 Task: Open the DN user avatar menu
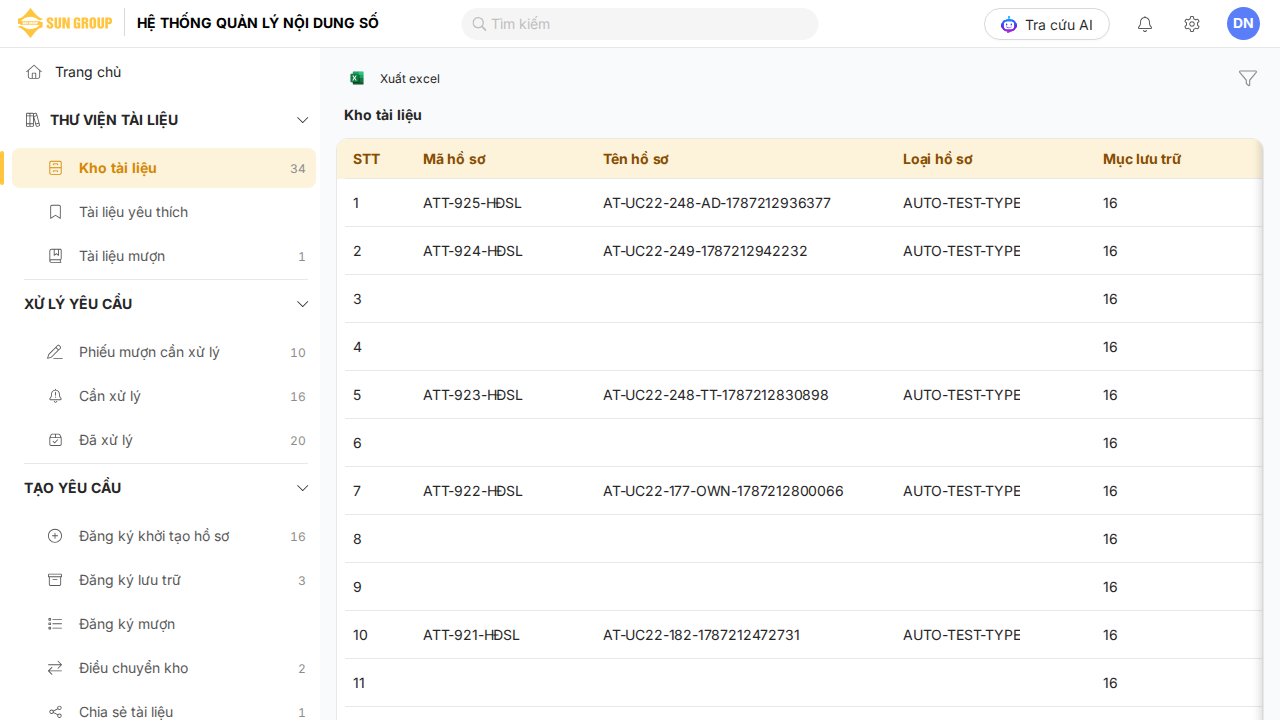[1243, 23]
